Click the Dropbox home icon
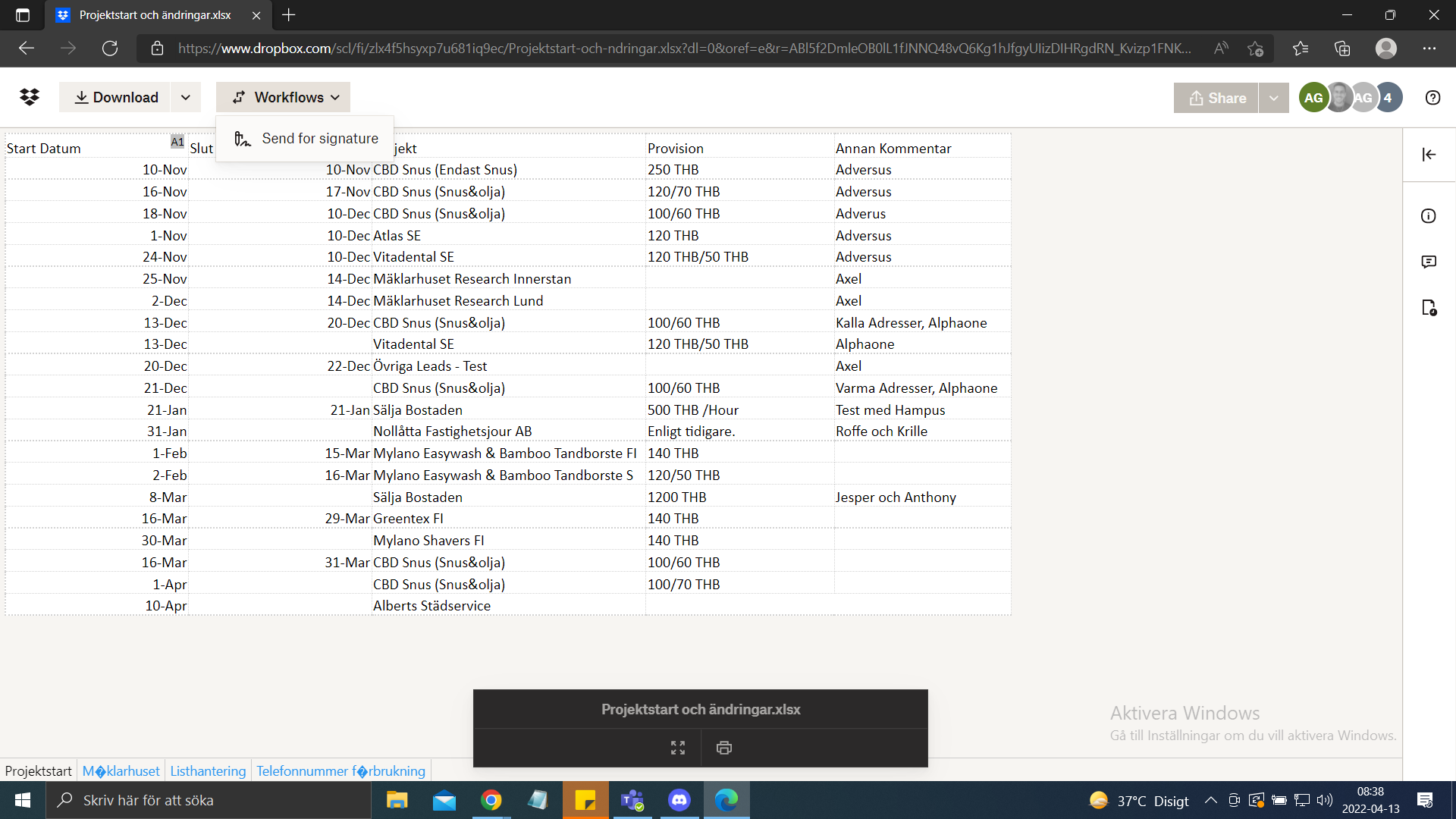1456x819 pixels. (30, 97)
